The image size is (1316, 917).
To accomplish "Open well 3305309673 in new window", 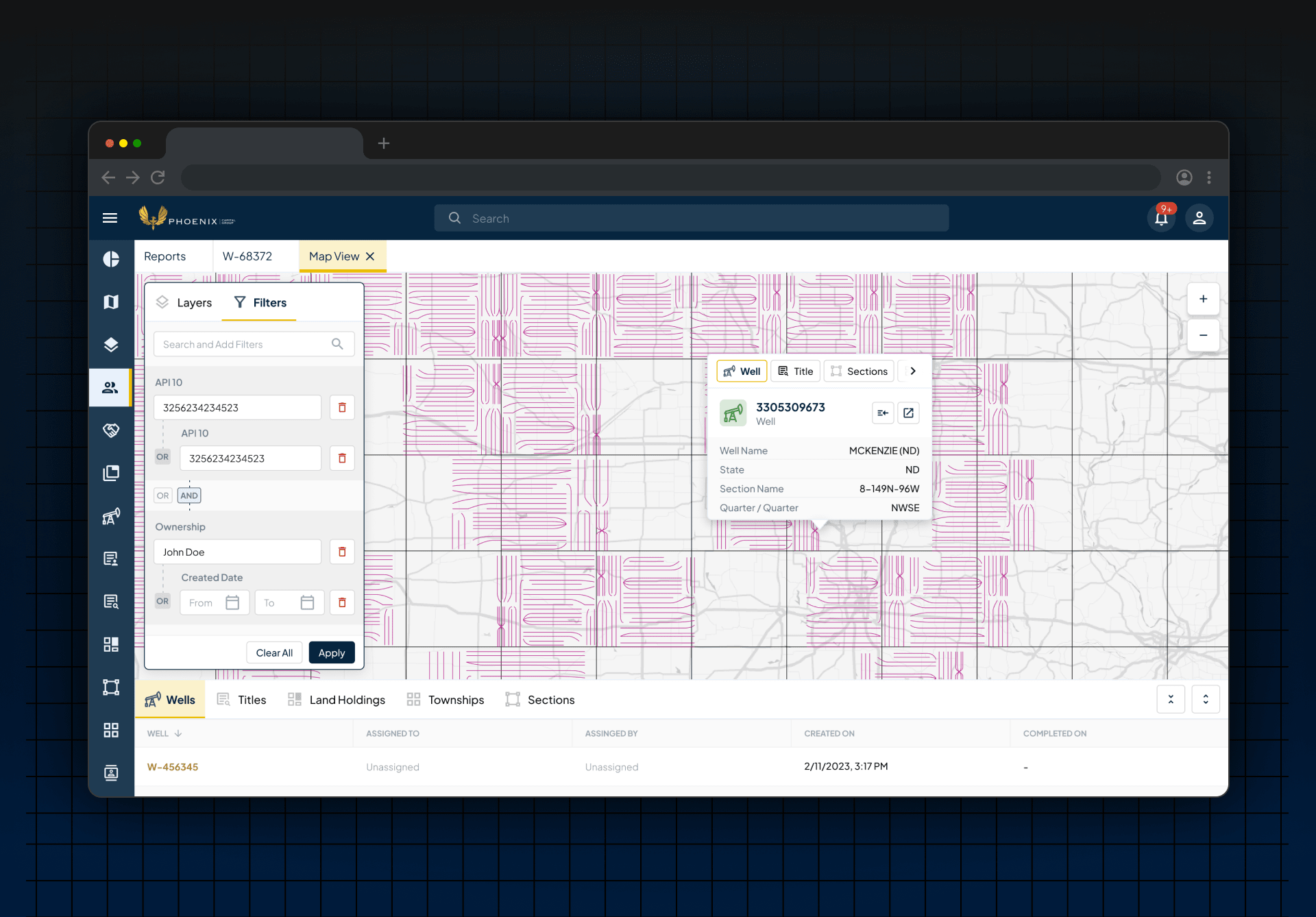I will (908, 413).
